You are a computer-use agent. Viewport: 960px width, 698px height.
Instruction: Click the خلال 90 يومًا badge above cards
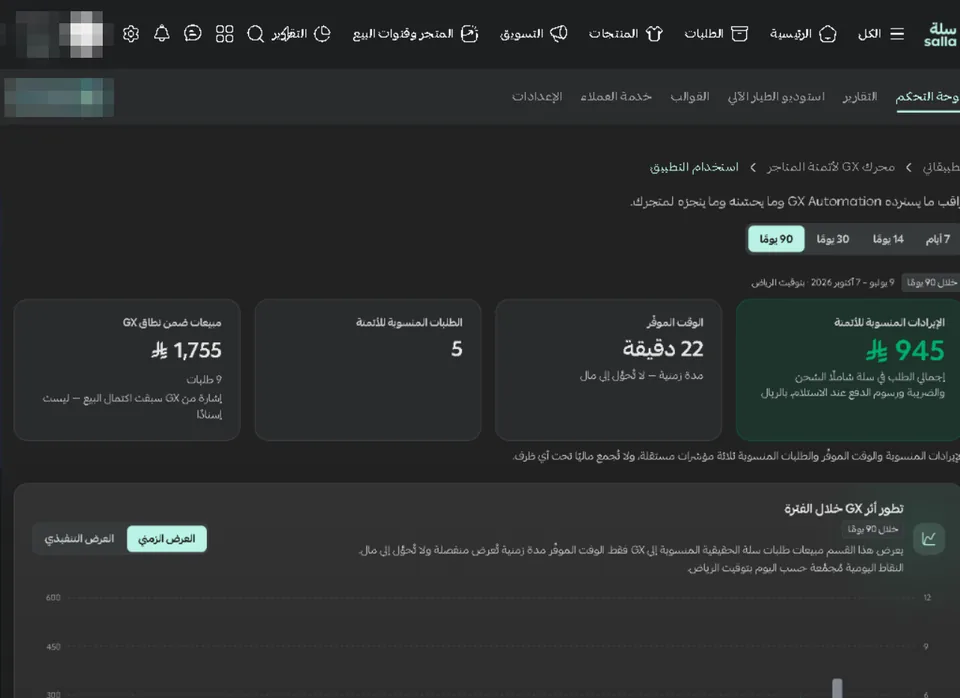pyautogui.click(x=931, y=282)
